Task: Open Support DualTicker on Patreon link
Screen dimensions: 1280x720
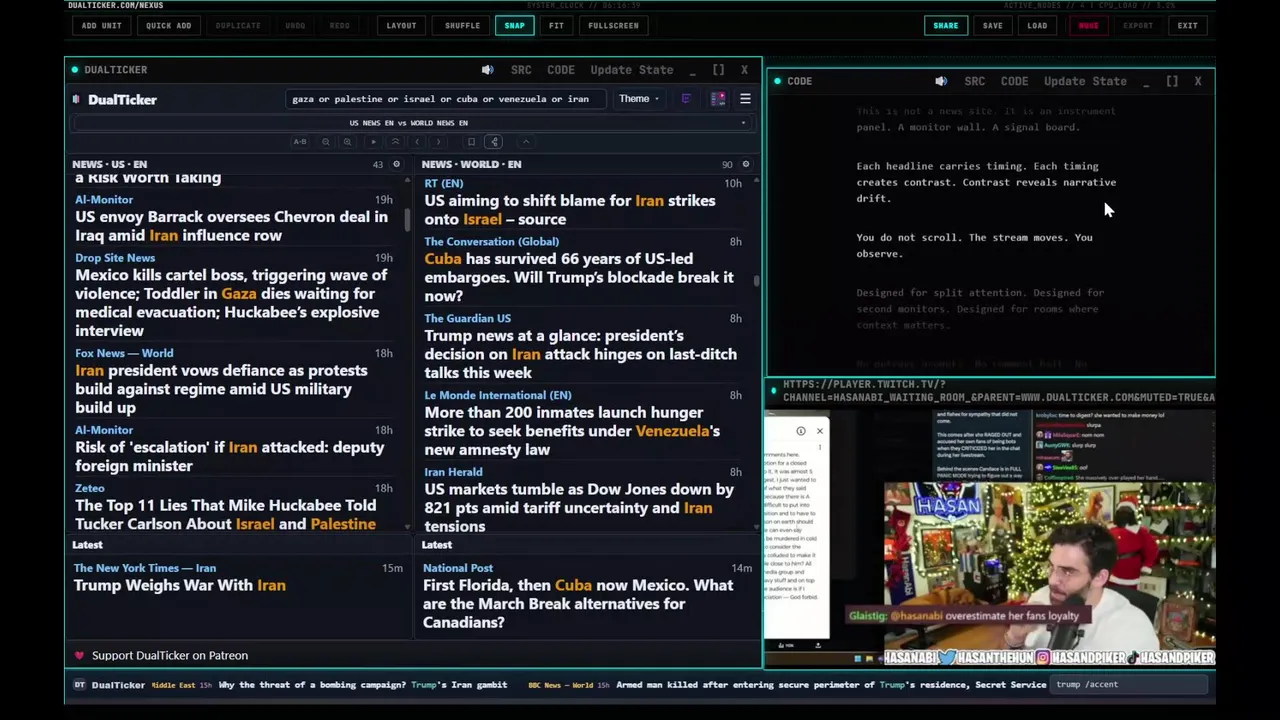Action: click(170, 656)
